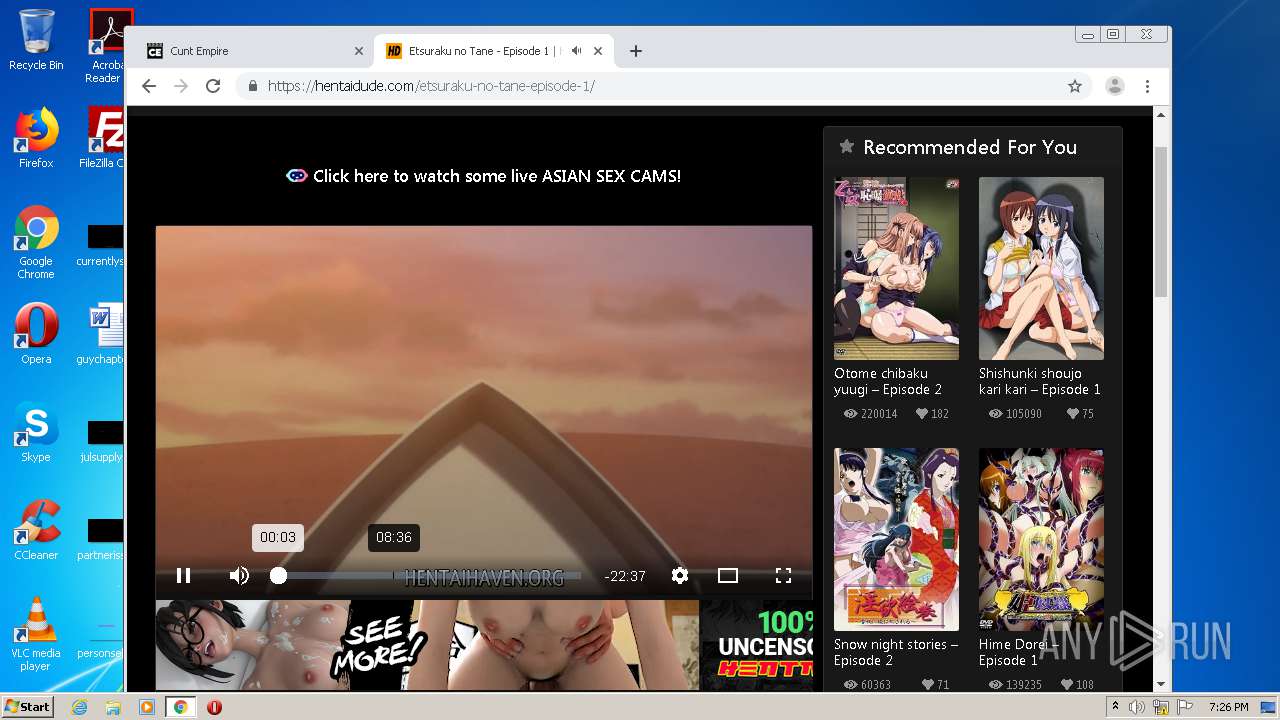Open a new browser tab
Viewport: 1280px width, 720px height.
636,51
